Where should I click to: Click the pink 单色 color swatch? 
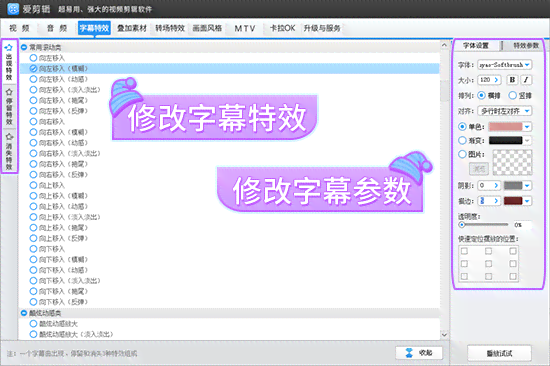(x=505, y=126)
